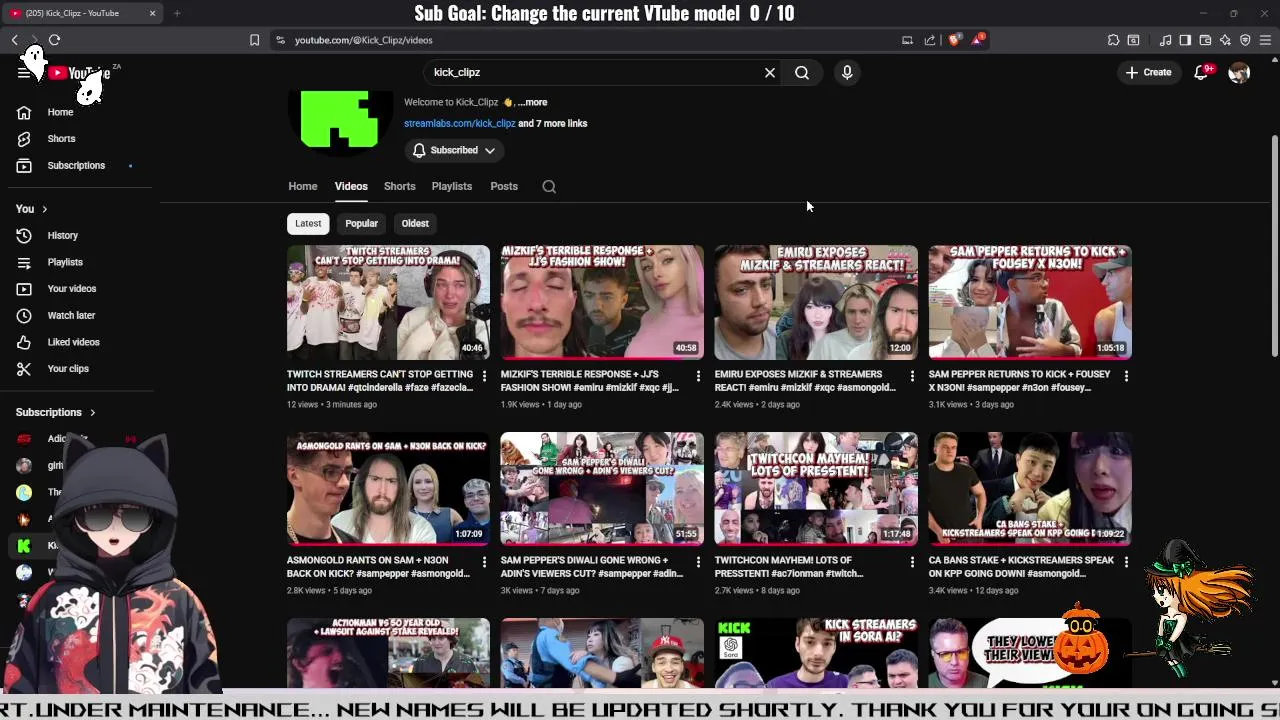The width and height of the screenshot is (1280, 720).
Task: Expand the Subscriptions section chevron
Action: tap(92, 412)
